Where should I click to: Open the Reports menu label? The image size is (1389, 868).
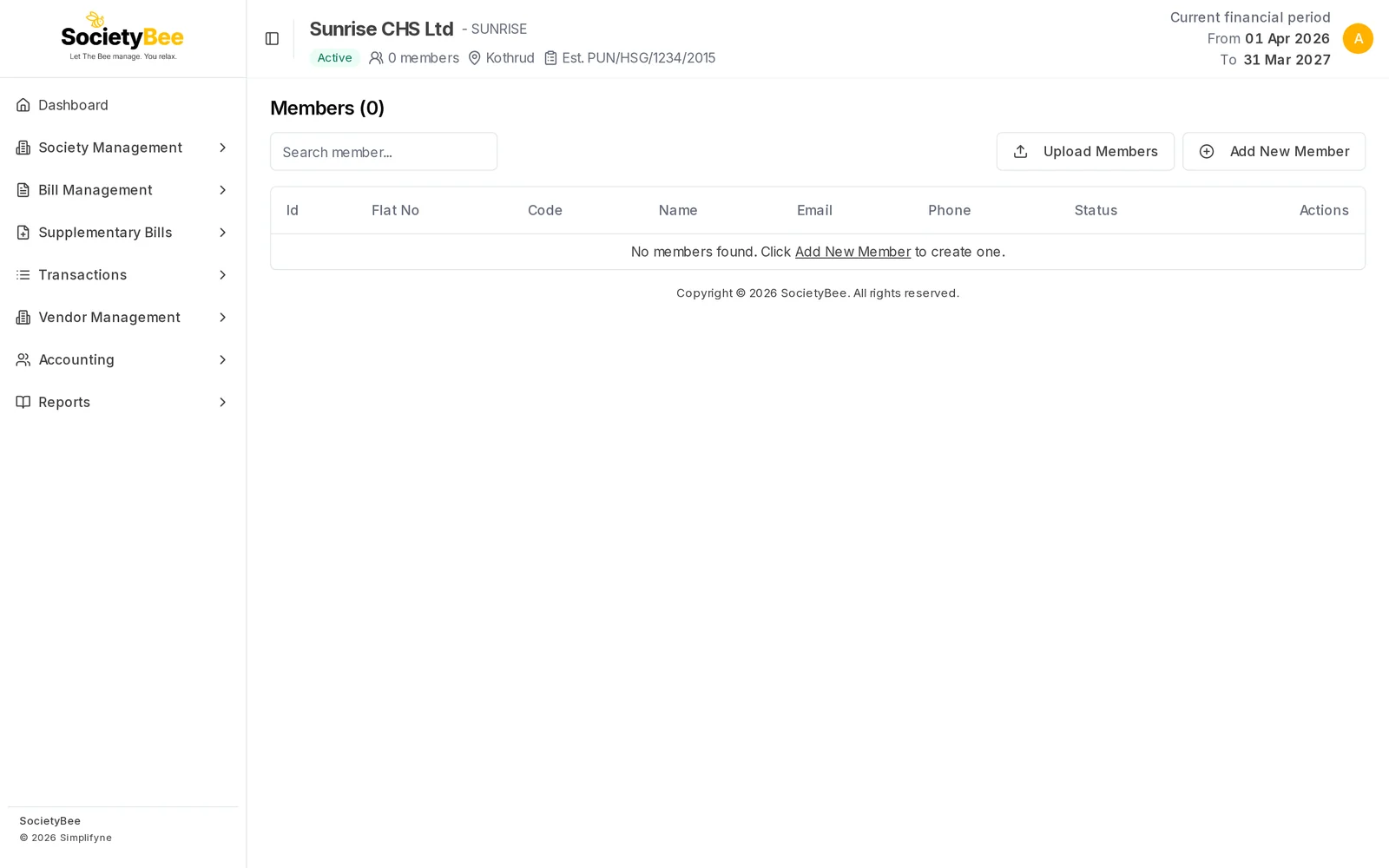click(64, 402)
